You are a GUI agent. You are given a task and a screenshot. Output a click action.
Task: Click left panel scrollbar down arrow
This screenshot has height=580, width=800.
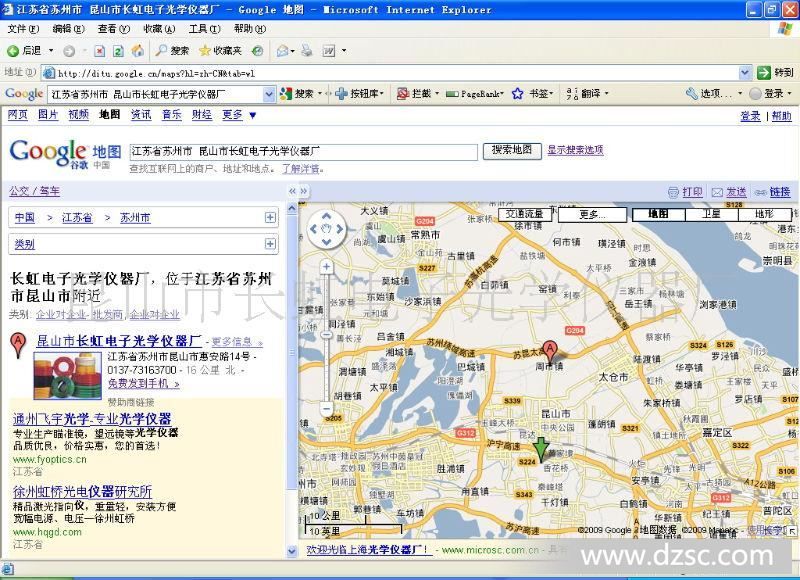point(292,551)
